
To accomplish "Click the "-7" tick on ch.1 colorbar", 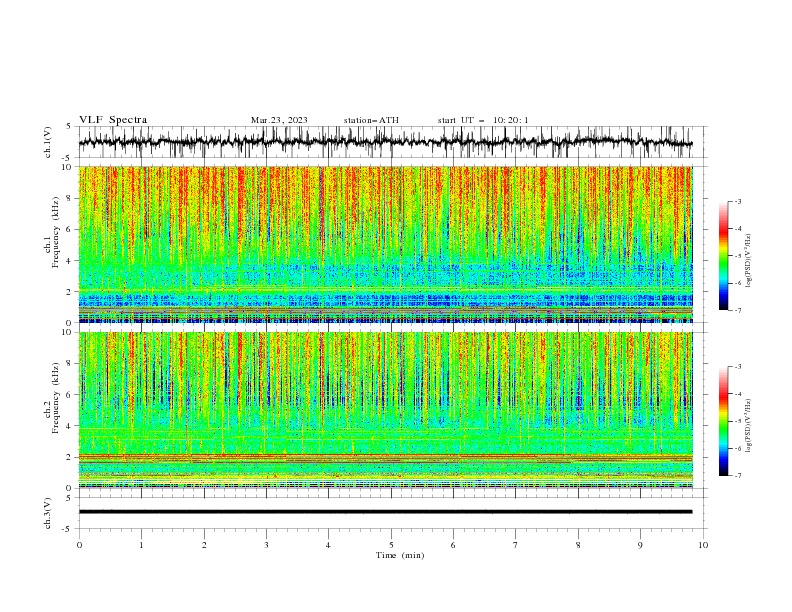I will coord(737,310).
